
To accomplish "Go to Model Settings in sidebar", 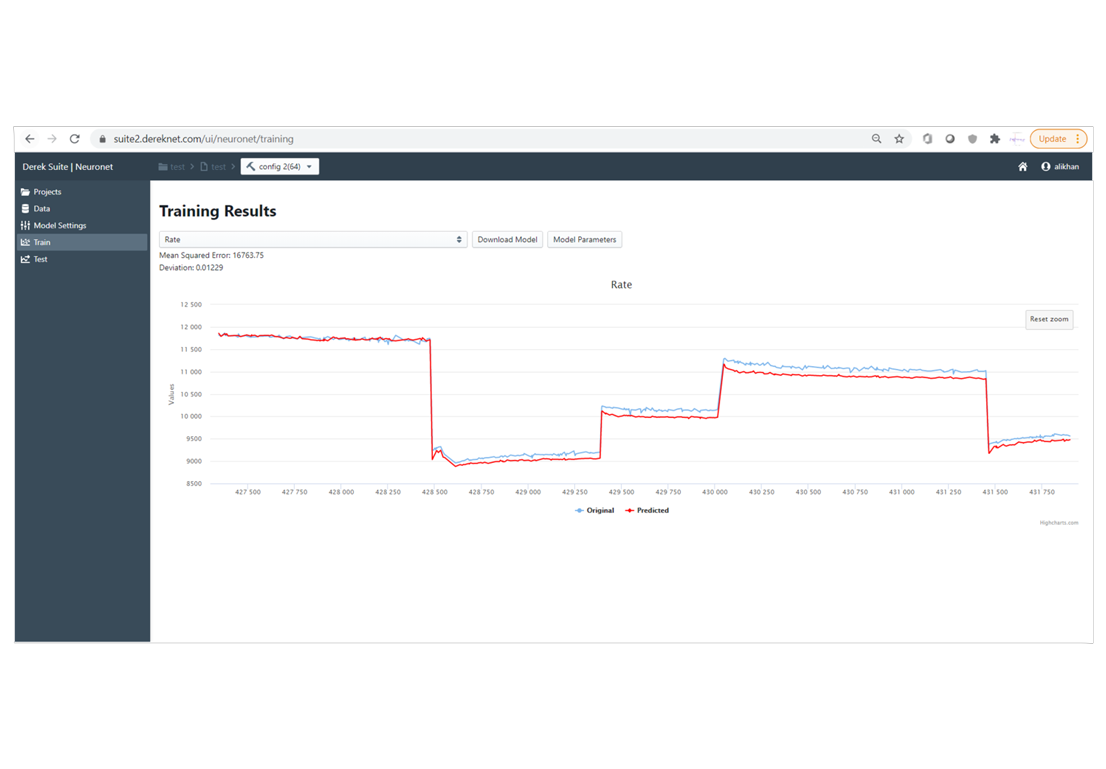I will [59, 226].
